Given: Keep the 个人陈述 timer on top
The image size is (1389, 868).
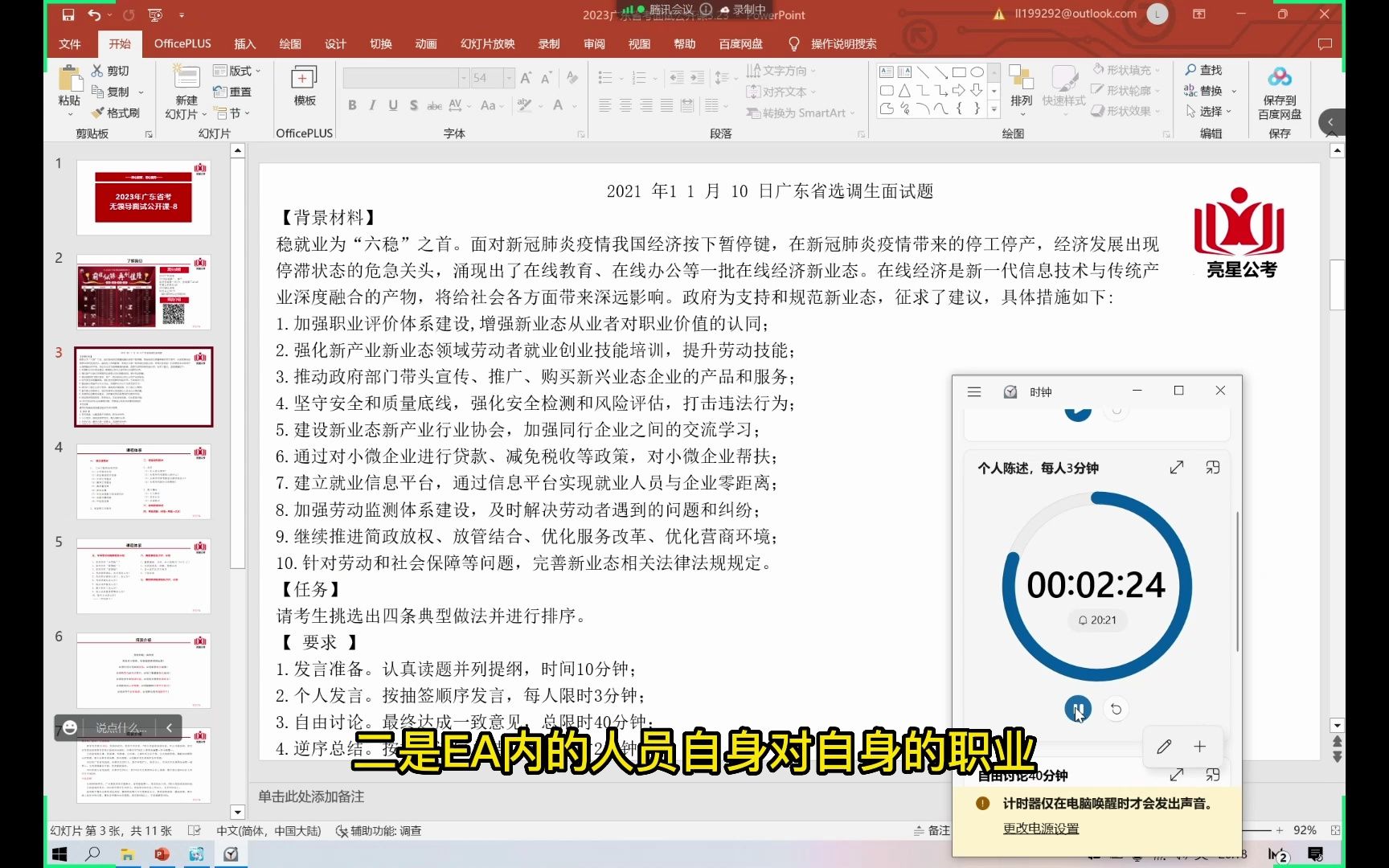Looking at the screenshot, I should click(x=1213, y=468).
